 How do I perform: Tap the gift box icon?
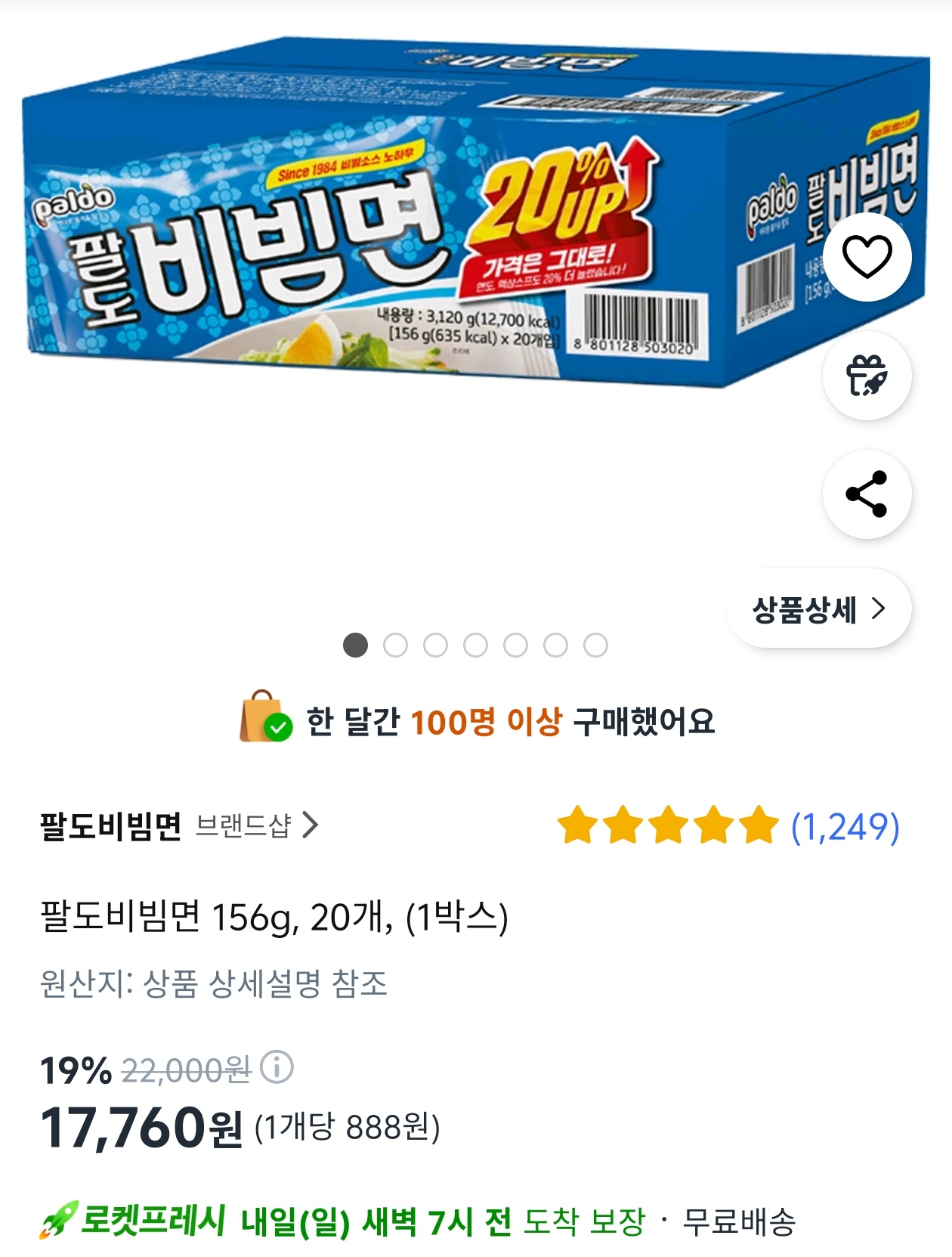tap(867, 376)
